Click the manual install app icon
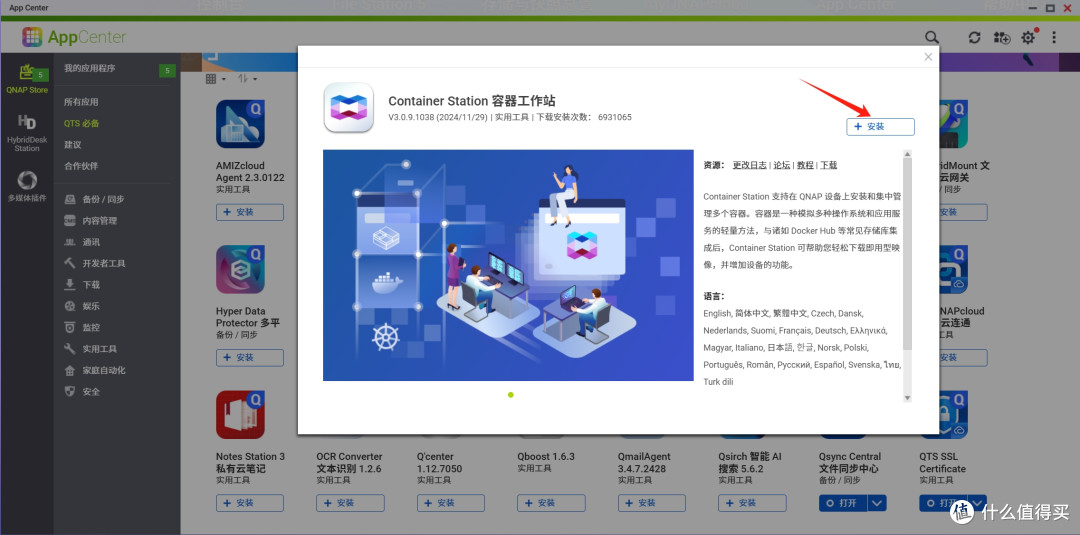This screenshot has width=1080, height=535. pos(1001,38)
